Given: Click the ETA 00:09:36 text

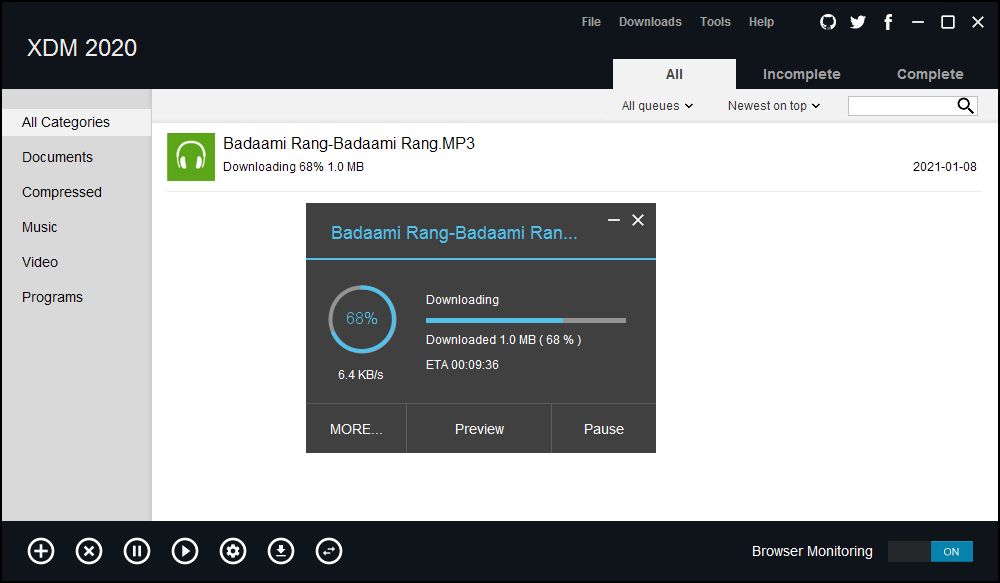Looking at the screenshot, I should [x=462, y=365].
